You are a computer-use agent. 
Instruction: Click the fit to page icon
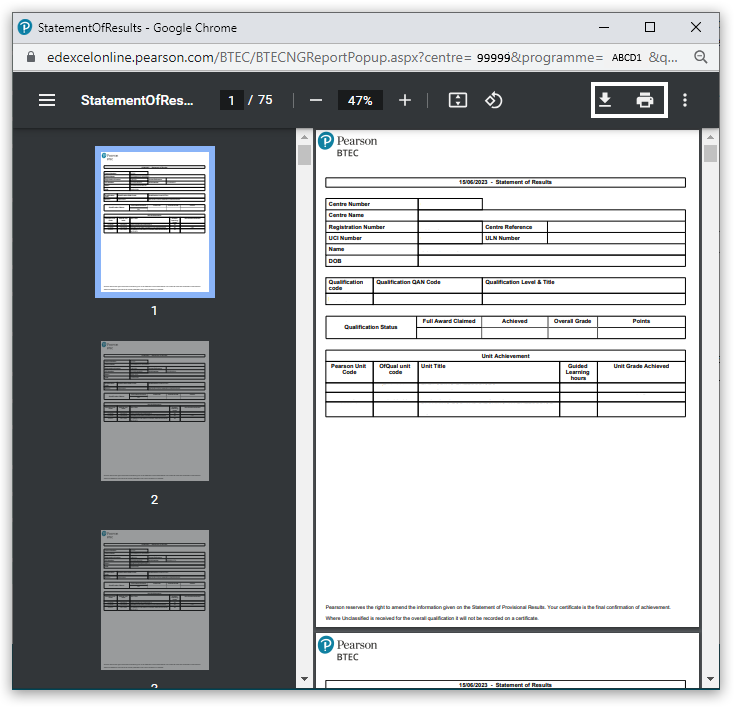[458, 100]
